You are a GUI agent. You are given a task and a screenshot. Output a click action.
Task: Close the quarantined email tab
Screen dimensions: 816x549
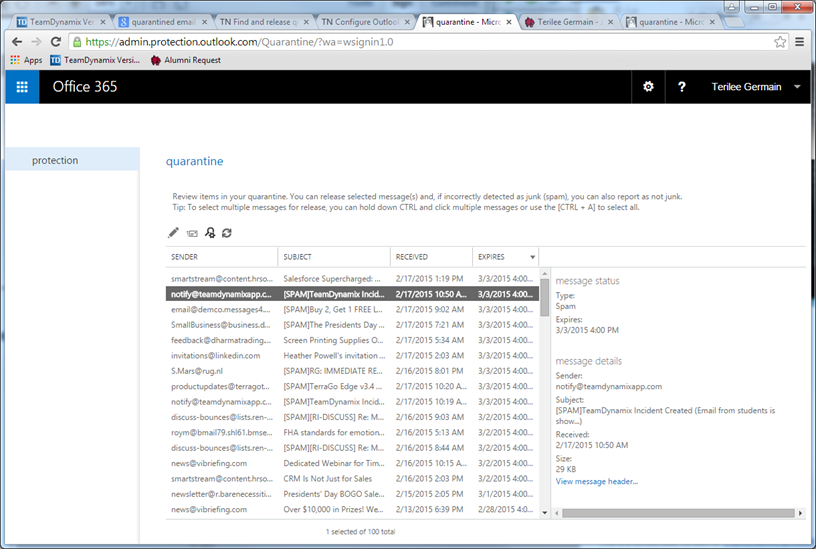click(x=204, y=22)
